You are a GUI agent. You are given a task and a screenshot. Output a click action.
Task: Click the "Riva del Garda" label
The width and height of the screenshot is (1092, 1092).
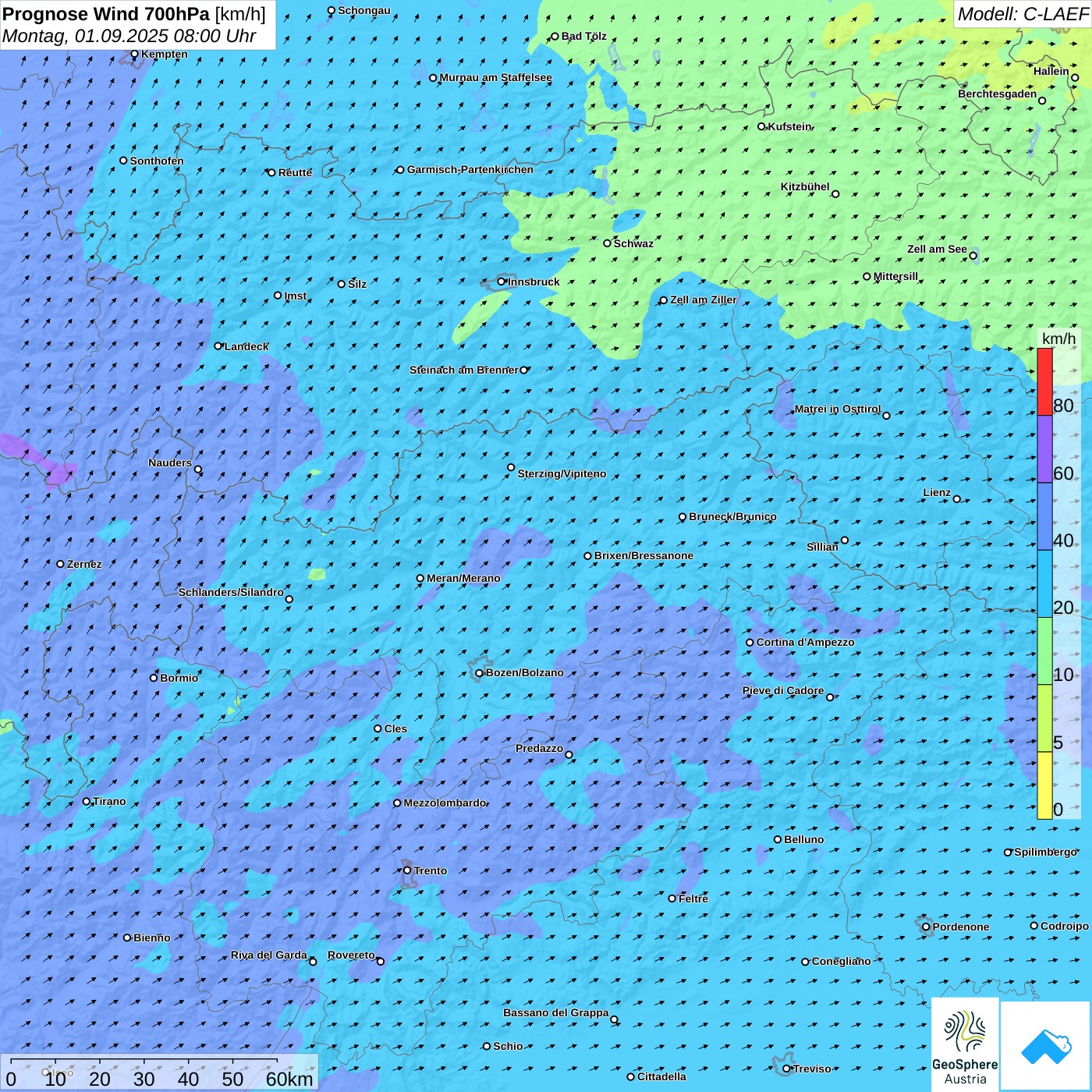point(269,955)
